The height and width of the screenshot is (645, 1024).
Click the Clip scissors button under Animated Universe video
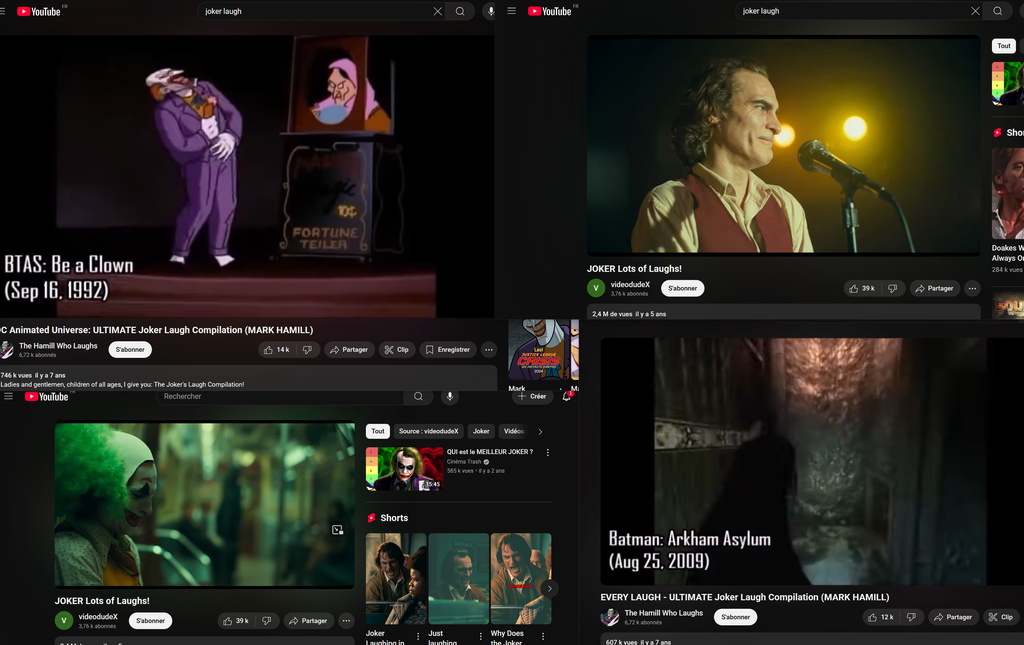pyautogui.click(x=397, y=350)
